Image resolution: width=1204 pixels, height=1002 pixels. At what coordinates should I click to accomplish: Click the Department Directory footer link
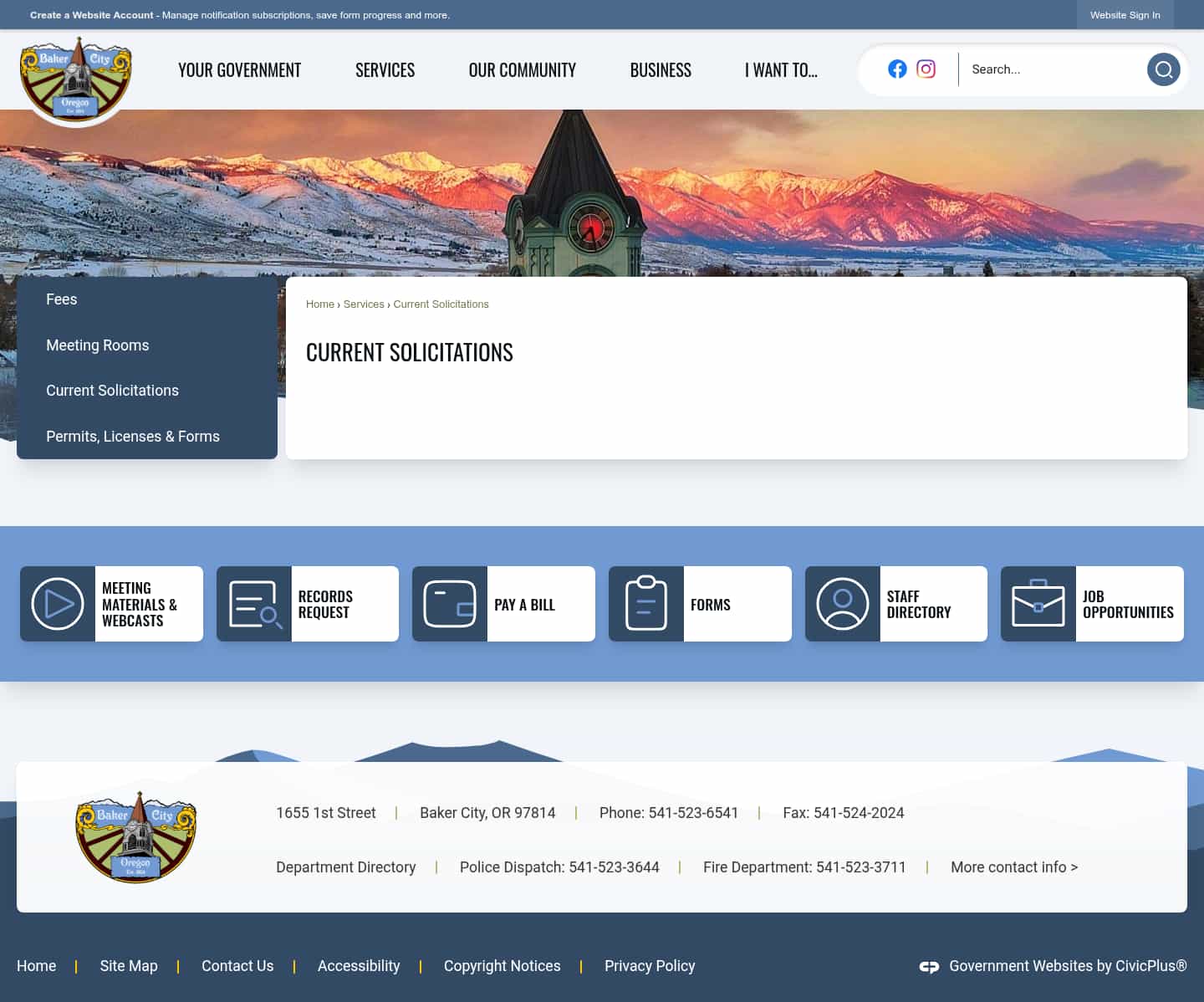(346, 867)
